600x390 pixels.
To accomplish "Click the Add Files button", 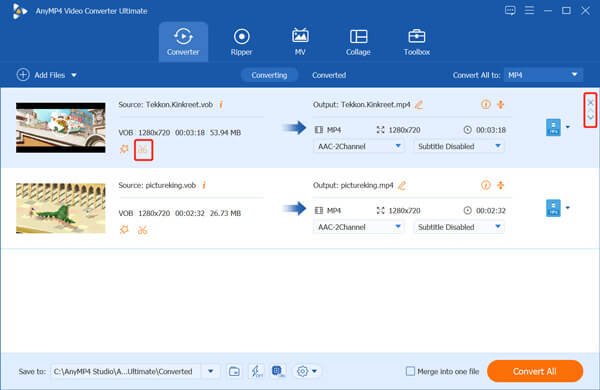I will click(41, 75).
